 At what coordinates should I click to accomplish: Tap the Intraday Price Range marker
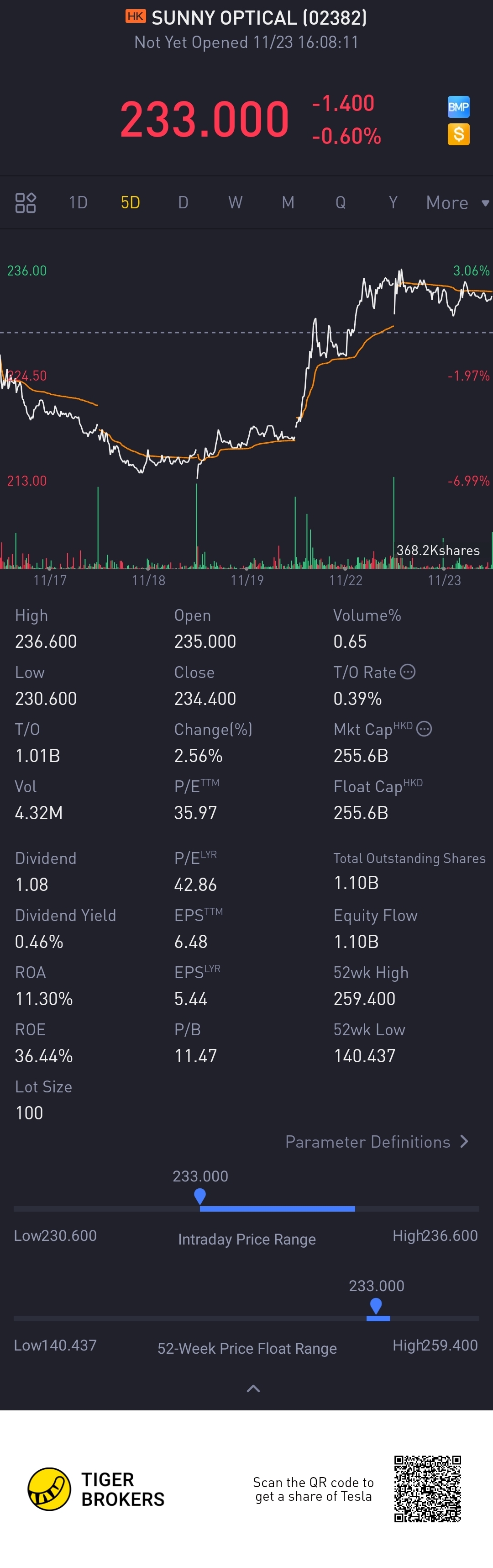[200, 1196]
